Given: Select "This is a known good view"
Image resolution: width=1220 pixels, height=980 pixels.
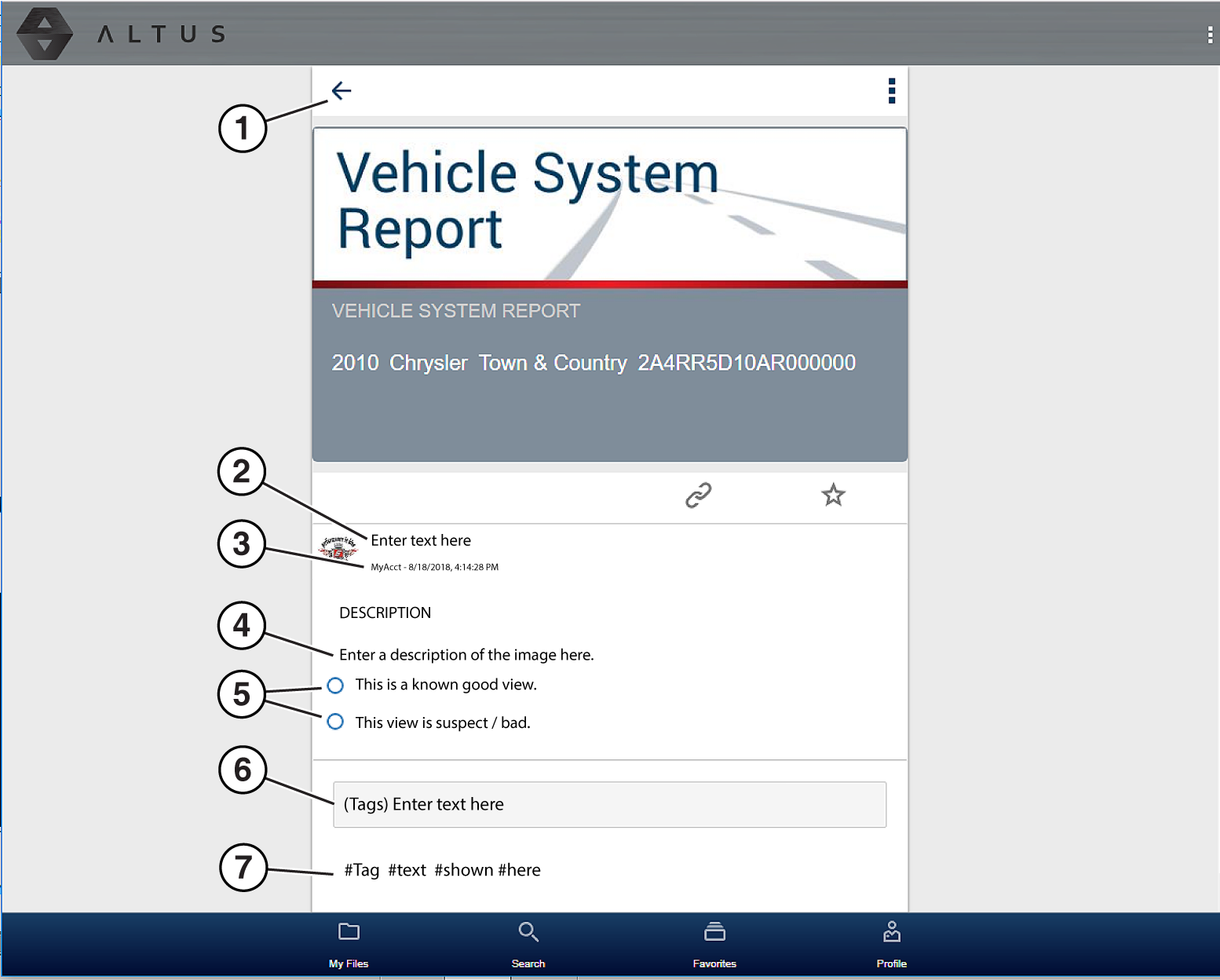Looking at the screenshot, I should (x=335, y=686).
